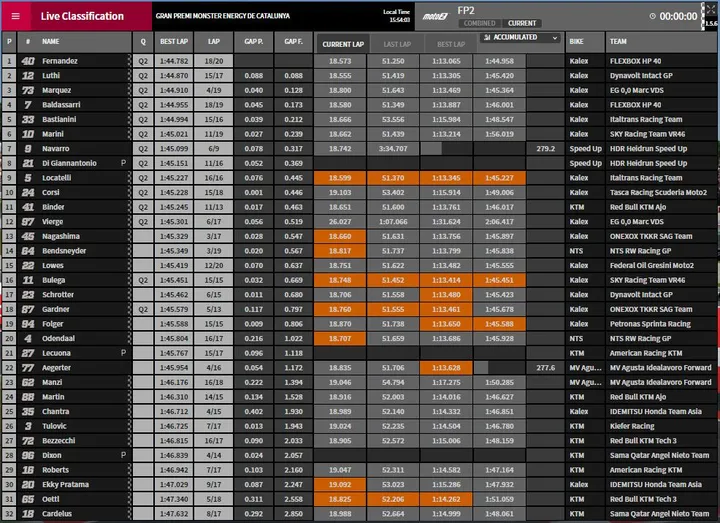
Task: Click Locatelli's orange 1:45.227 accumulated time
Action: click(499, 178)
